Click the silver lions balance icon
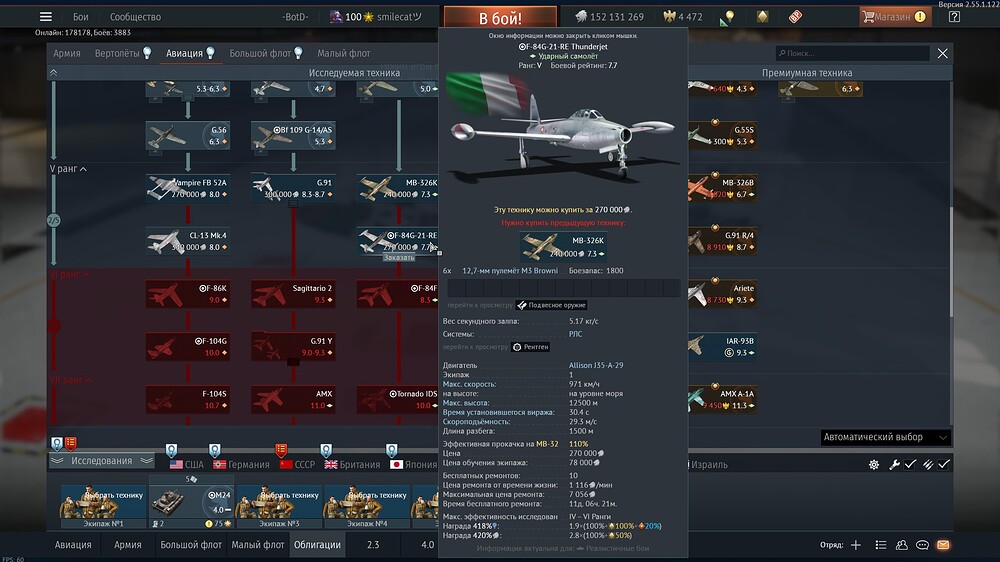This screenshot has width=1000, height=562. click(580, 17)
